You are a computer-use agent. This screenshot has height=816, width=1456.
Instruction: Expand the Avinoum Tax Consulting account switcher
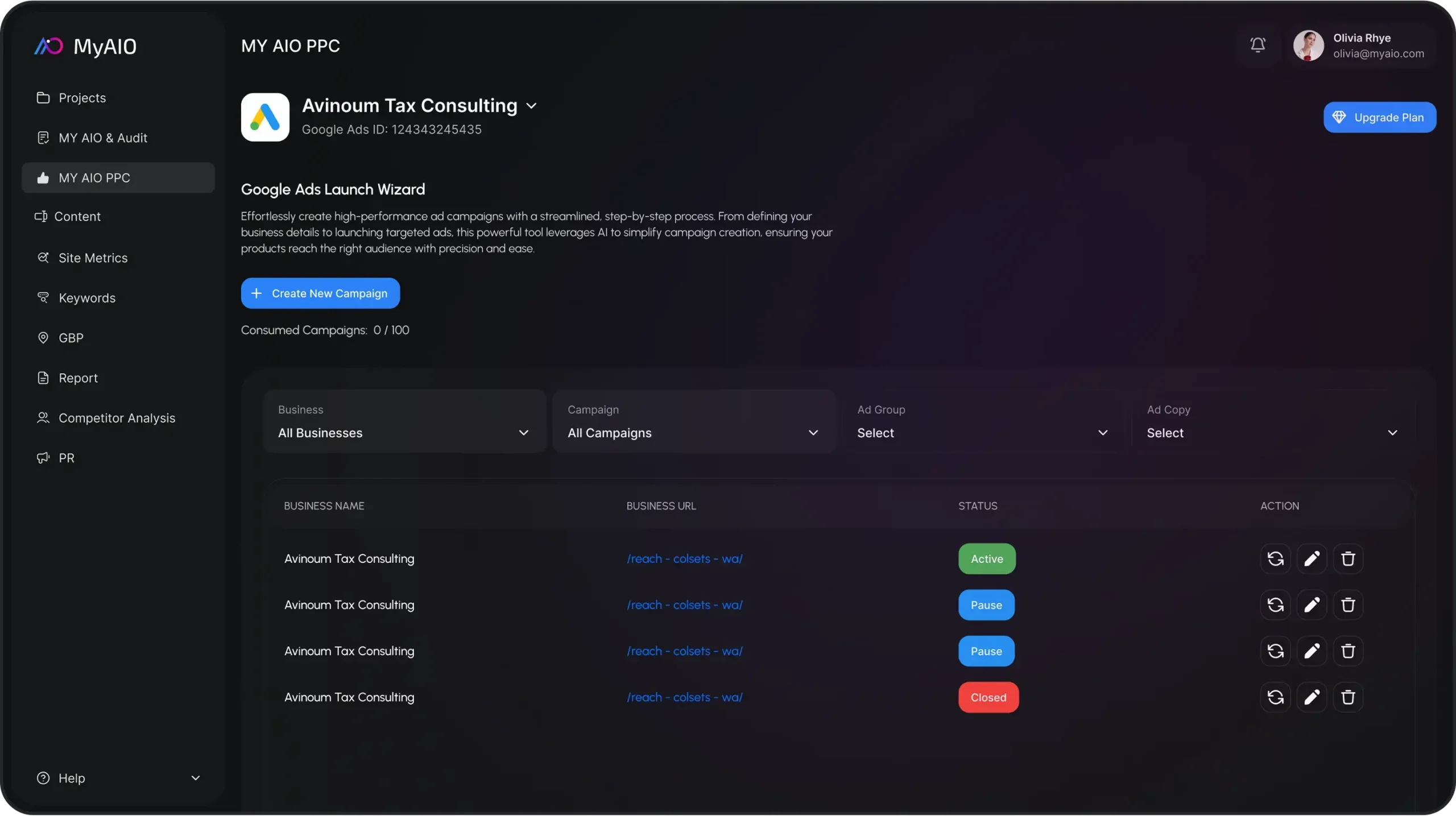click(531, 106)
